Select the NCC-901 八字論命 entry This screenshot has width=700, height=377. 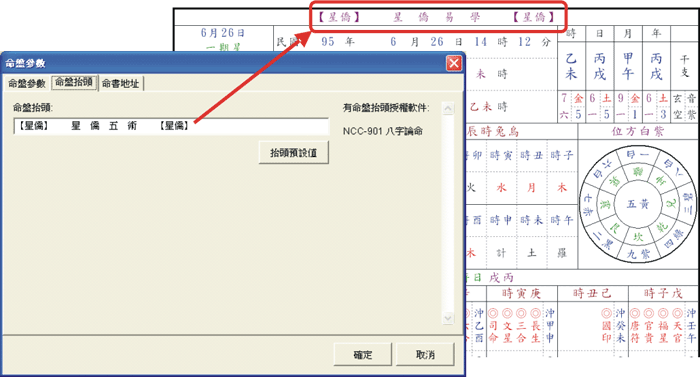[x=383, y=131]
